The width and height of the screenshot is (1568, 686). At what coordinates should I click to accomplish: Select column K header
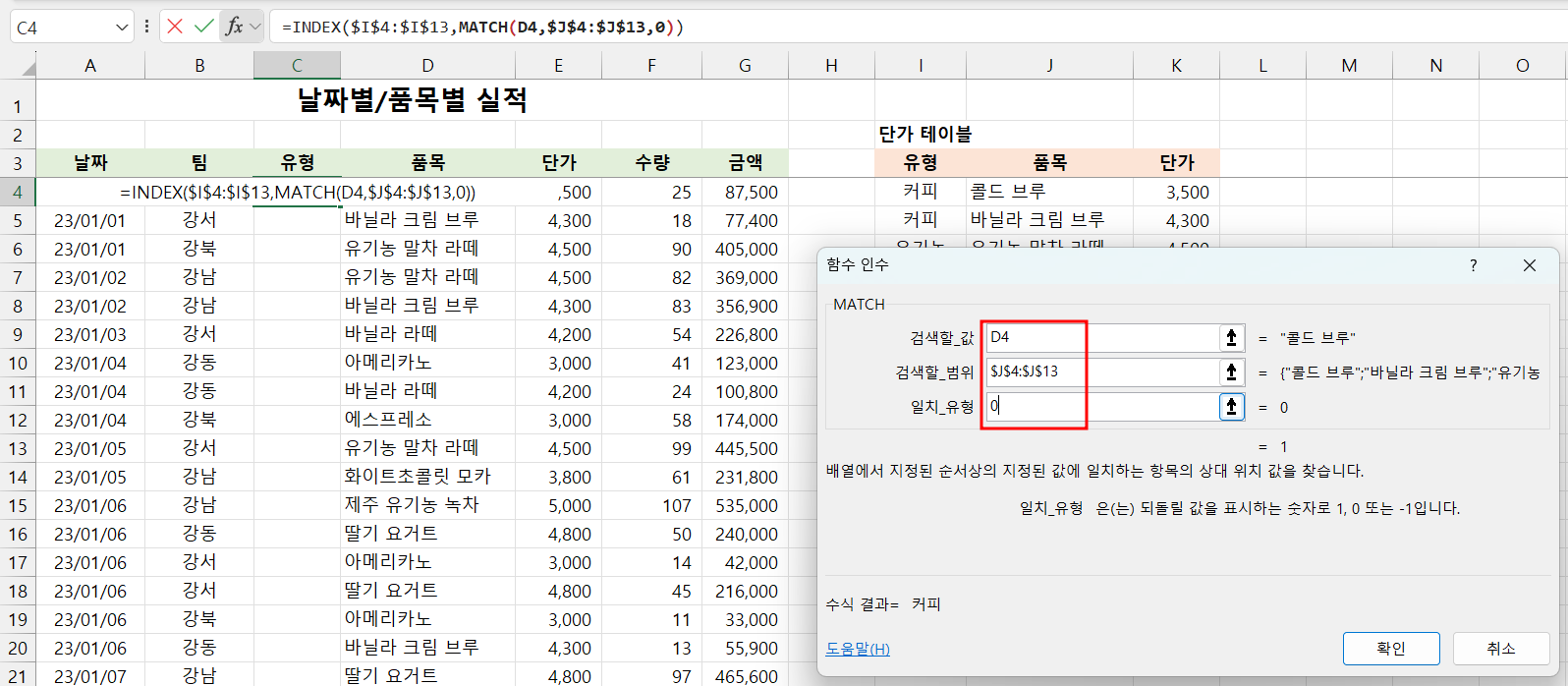[x=1176, y=66]
